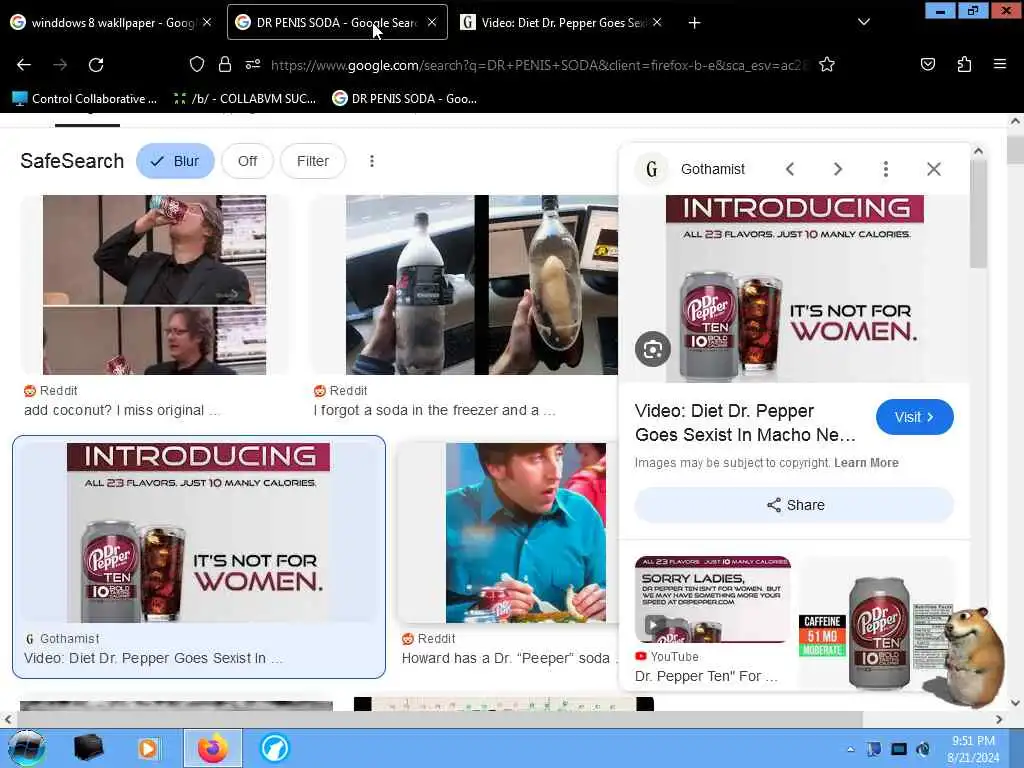Click the 'Howard has a Dr. Peeper soda' caption
The image size is (1024, 768).
509,658
